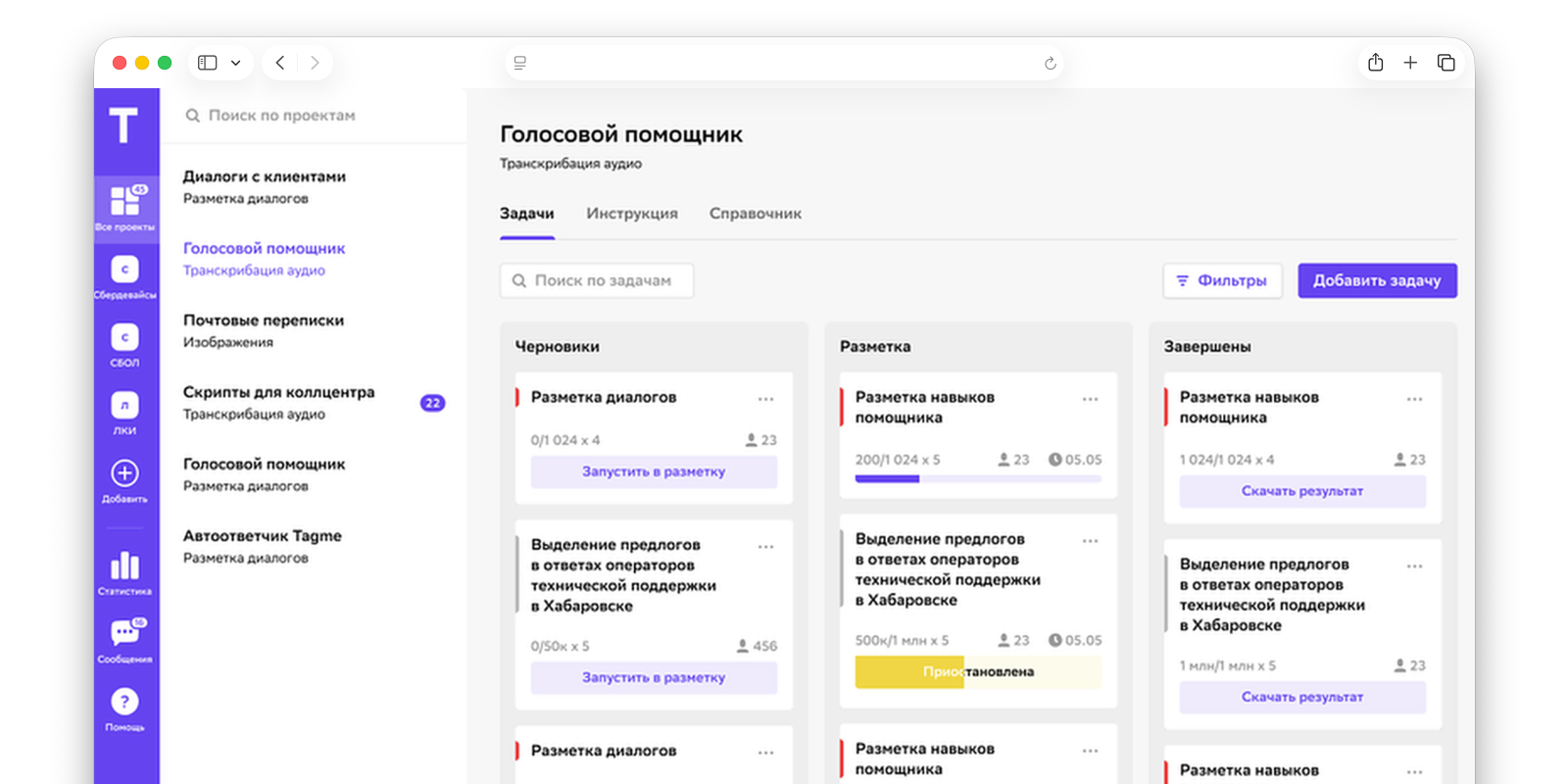Click the 22 badge on Скрипты для коллцентра

pyautogui.click(x=432, y=403)
